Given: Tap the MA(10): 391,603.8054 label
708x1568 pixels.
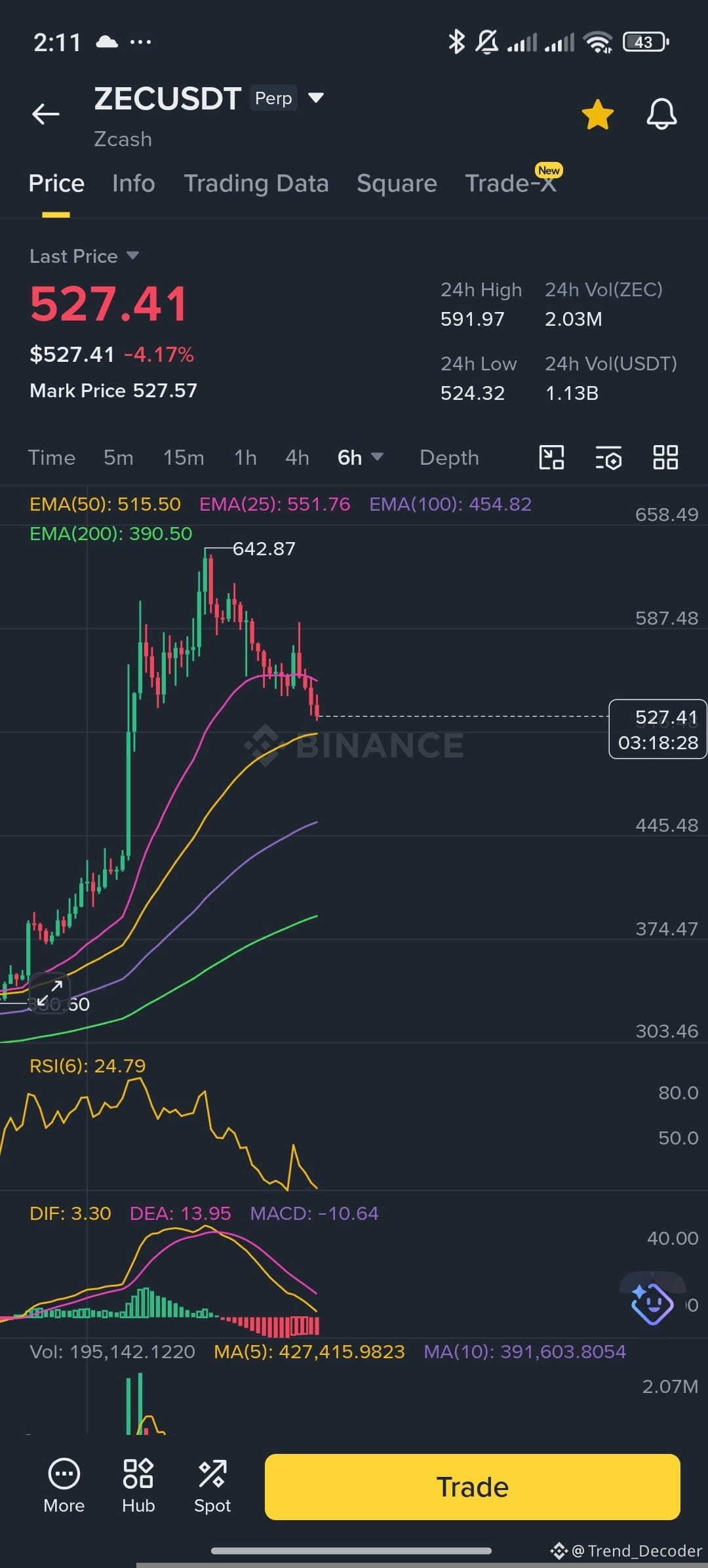Looking at the screenshot, I should 524,1352.
